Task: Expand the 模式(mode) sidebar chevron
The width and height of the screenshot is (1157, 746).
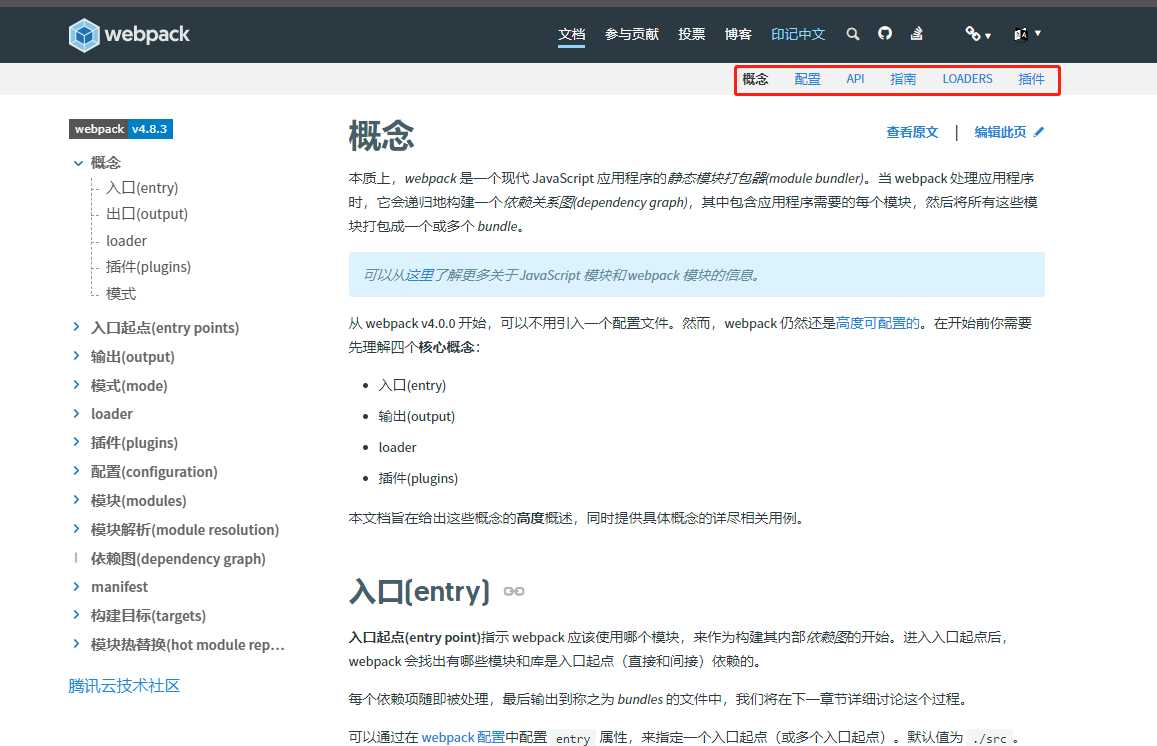Action: point(76,384)
